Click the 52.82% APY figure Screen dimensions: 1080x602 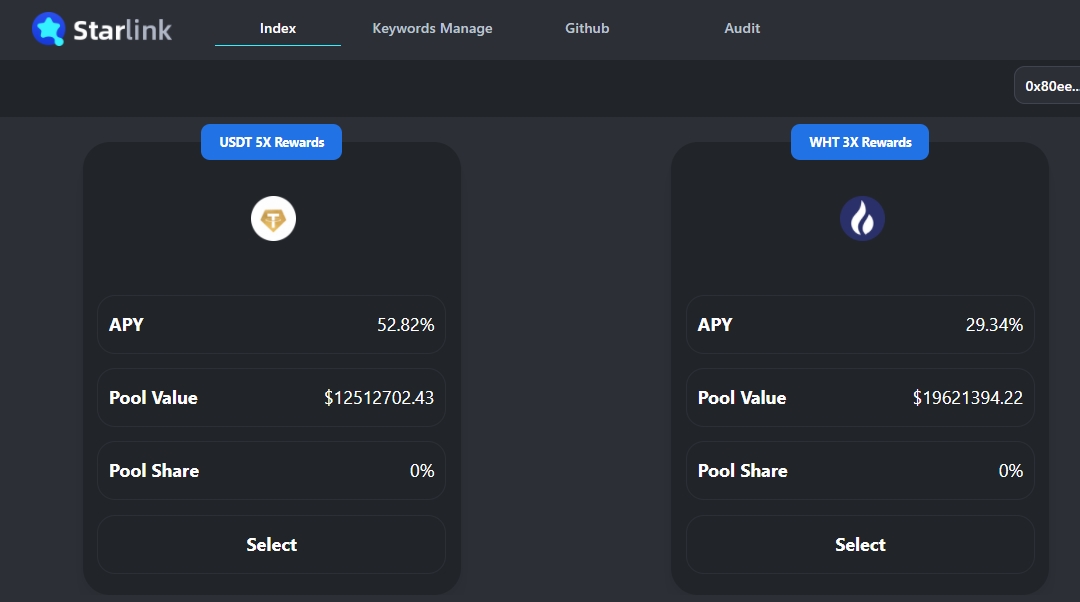405,325
